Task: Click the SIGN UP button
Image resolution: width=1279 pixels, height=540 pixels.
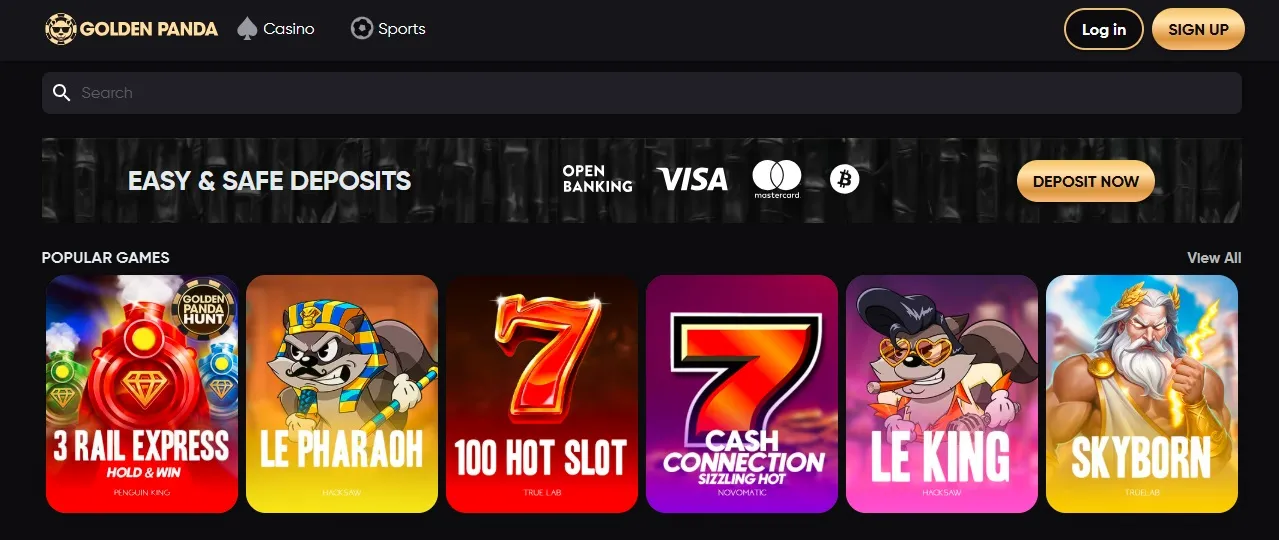Action: tap(1198, 29)
